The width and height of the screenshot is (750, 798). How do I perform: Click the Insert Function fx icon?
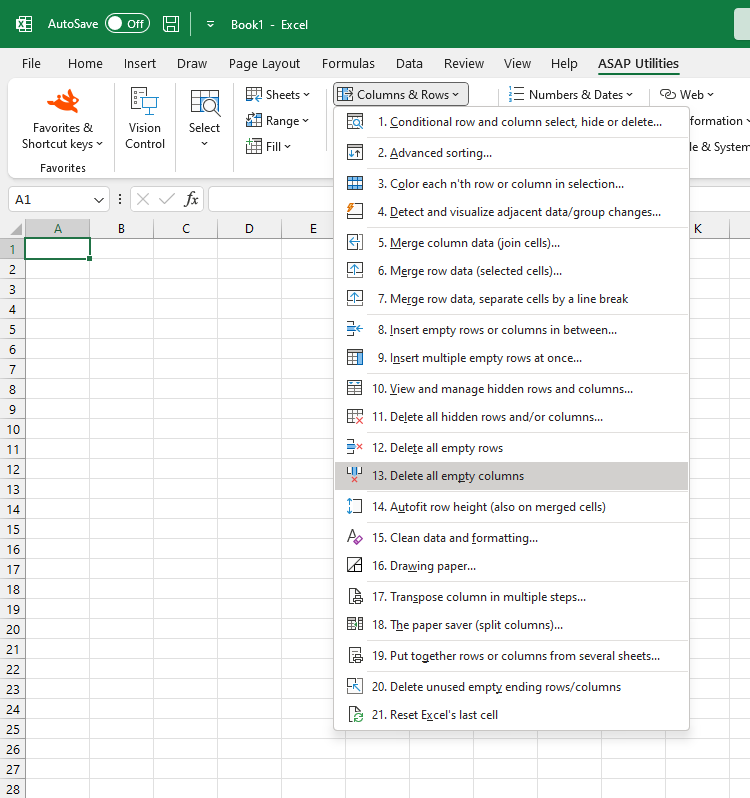(191, 199)
